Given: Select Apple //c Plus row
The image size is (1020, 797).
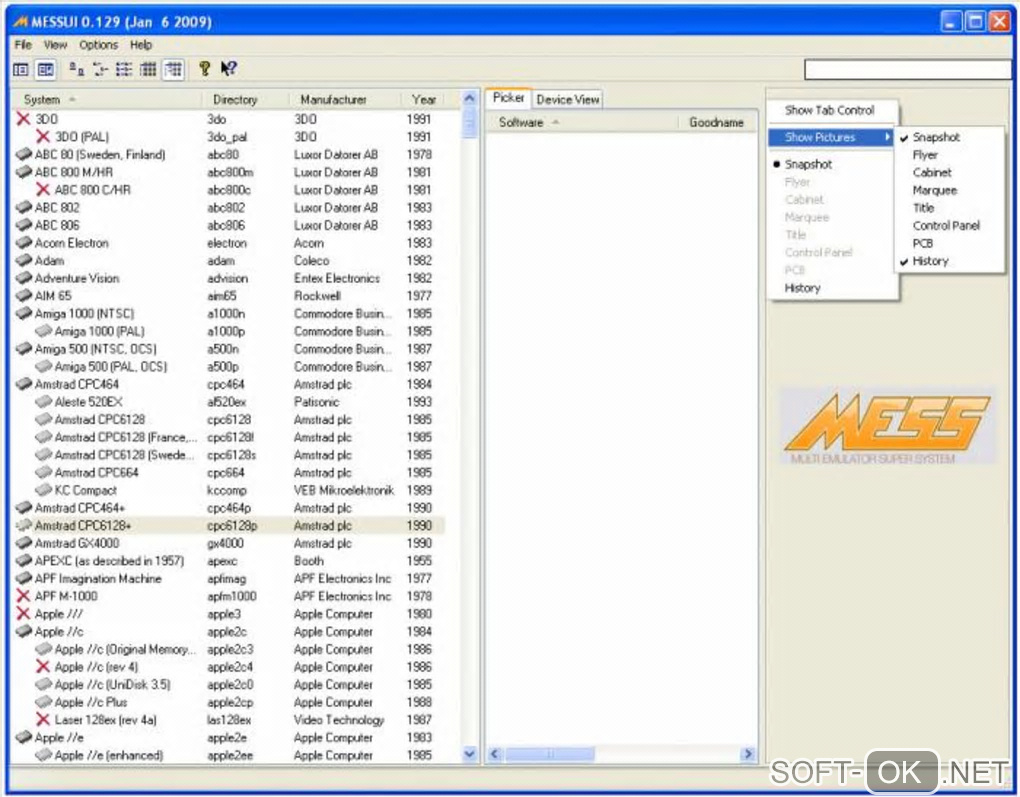Looking at the screenshot, I should tap(229, 702).
